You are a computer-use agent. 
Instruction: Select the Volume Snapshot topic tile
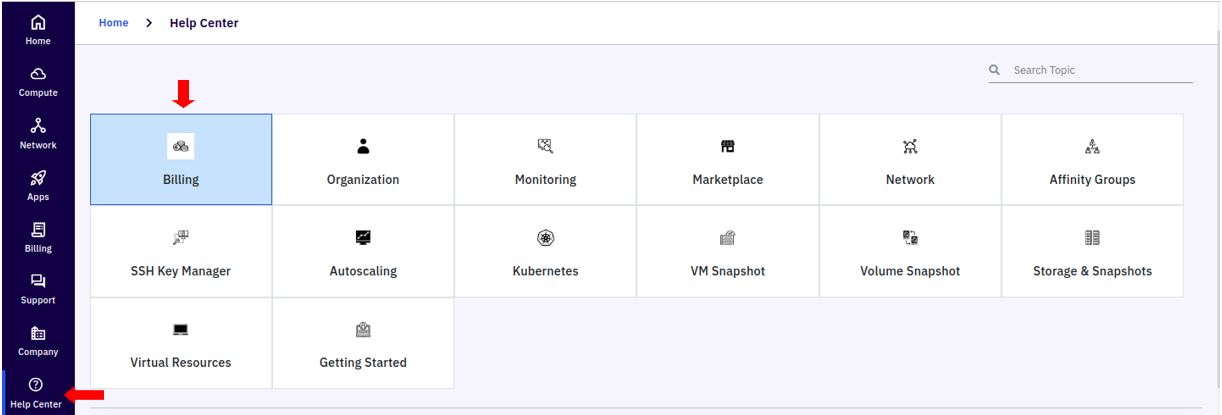[910, 251]
